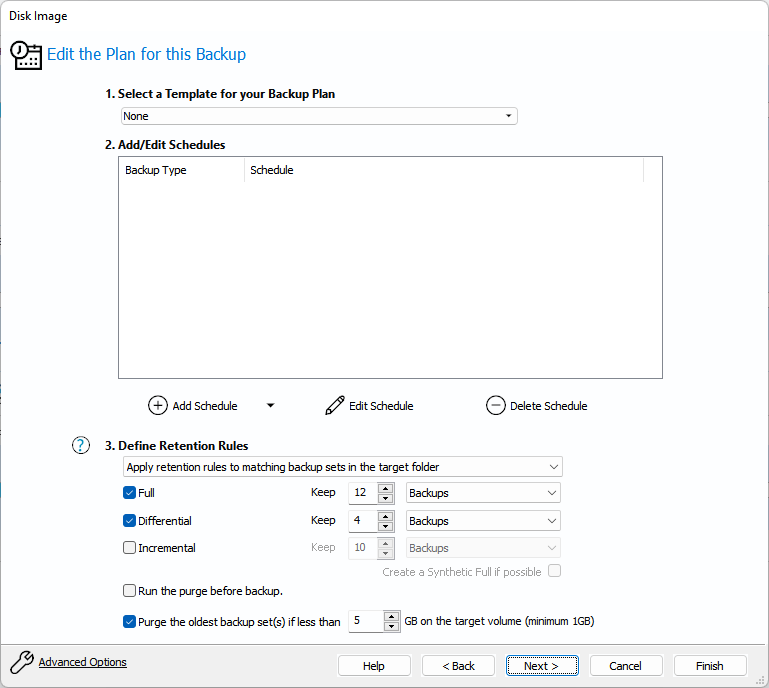This screenshot has width=769, height=688.
Task: Click the Edit Schedule pencil icon
Action: pos(335,406)
